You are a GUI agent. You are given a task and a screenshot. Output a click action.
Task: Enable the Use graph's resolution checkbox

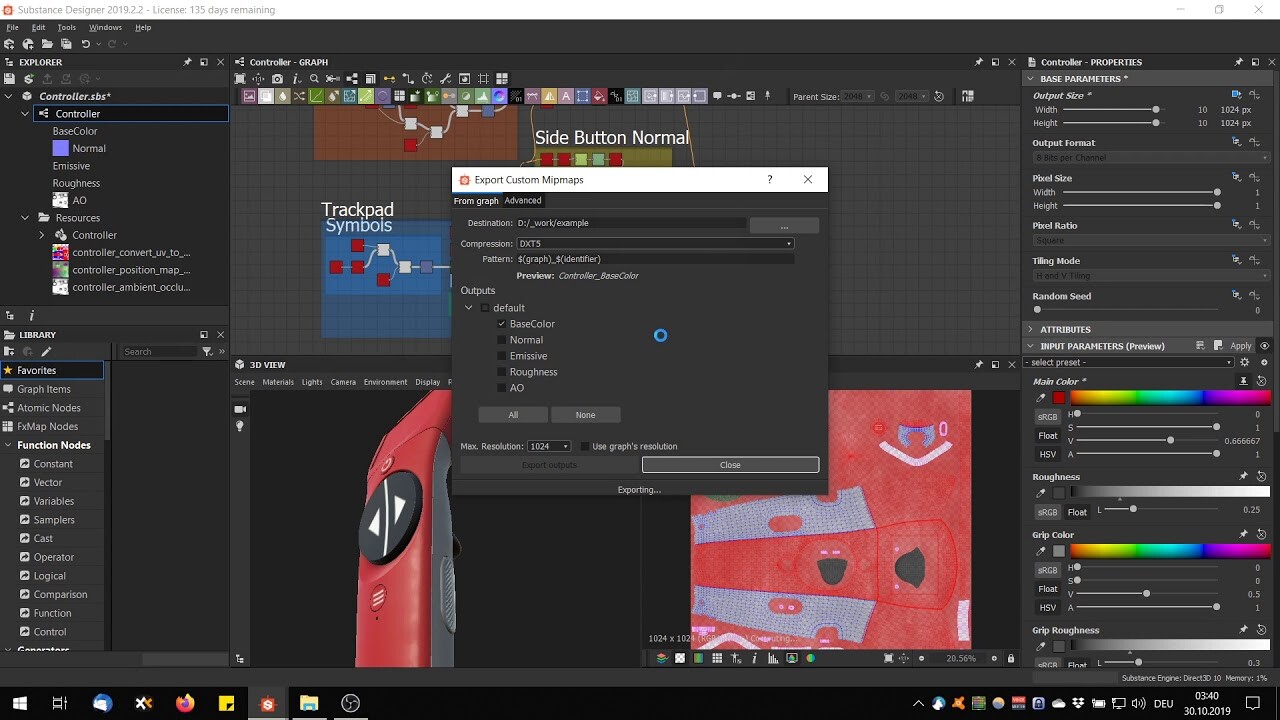pyautogui.click(x=583, y=446)
